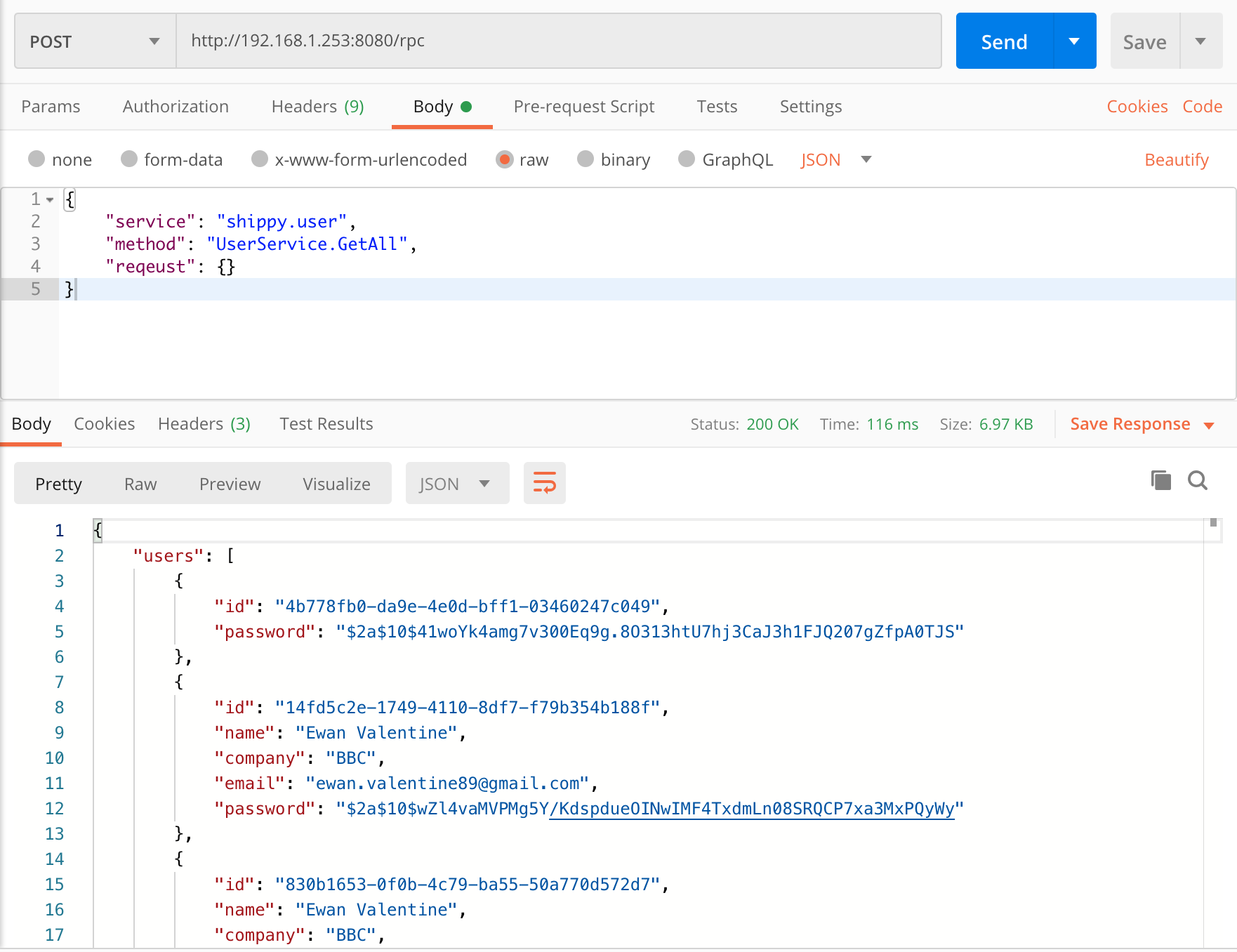The image size is (1237, 952).
Task: Click the request URL input field
Action: pos(559,41)
